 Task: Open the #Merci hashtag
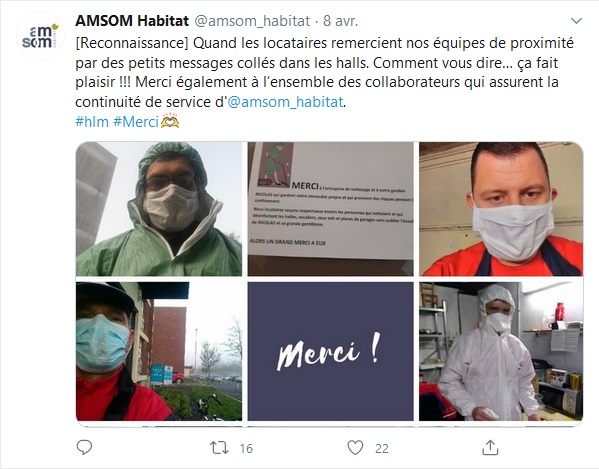click(136, 122)
